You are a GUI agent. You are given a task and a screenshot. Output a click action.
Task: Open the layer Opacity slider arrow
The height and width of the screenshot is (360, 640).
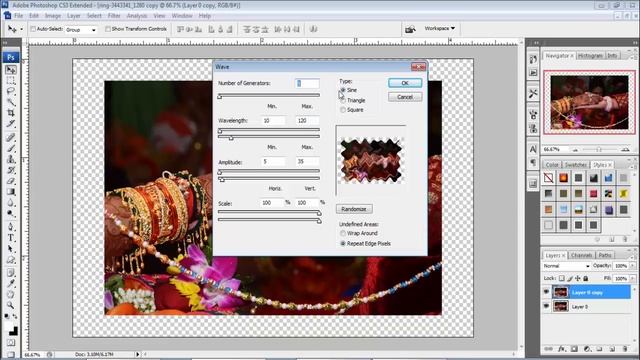click(x=633, y=266)
